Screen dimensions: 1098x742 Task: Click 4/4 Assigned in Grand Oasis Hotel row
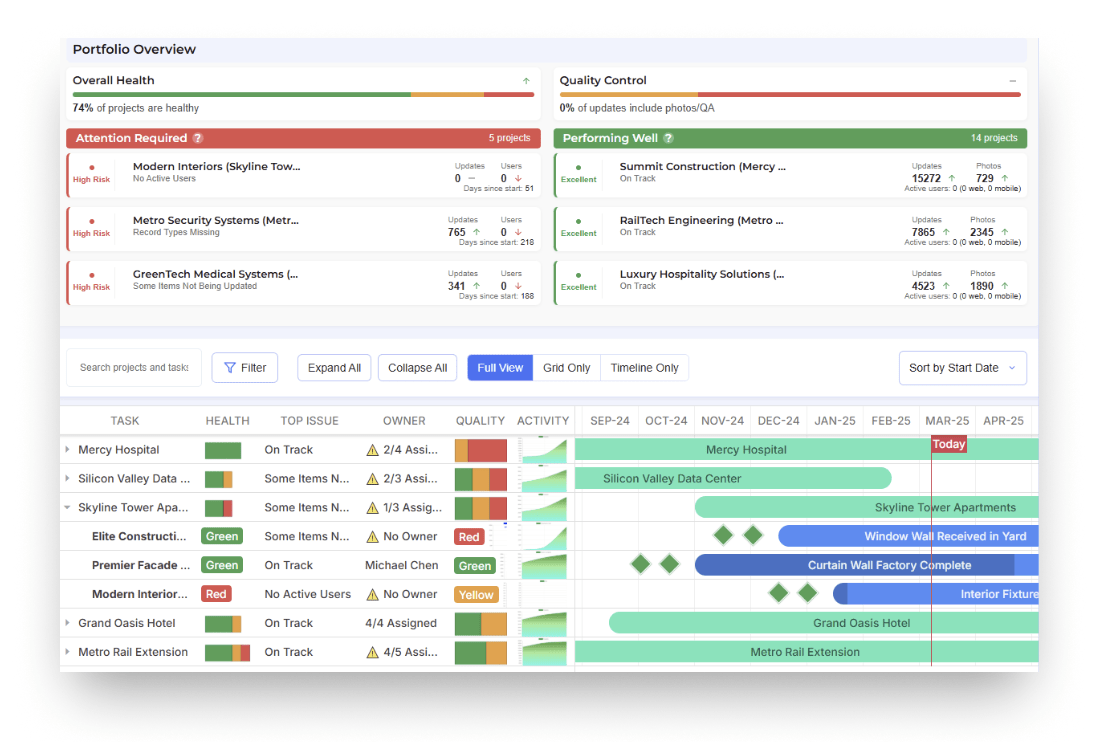401,623
